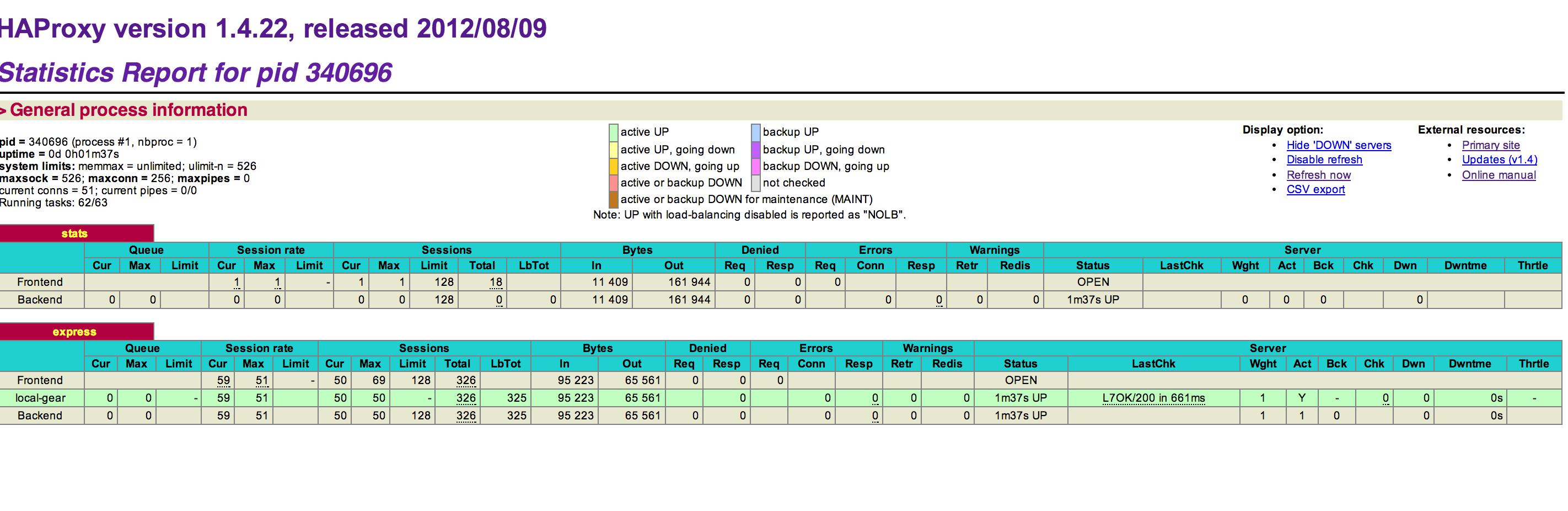1568x511 pixels.
Task: Click 'General process information' heading
Action: (128, 110)
